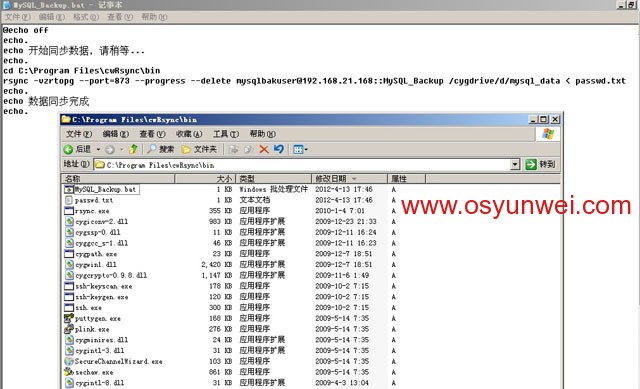The width and height of the screenshot is (640, 389).
Task: Click the 文本文档 type cell for passwd.txt
Action: [x=254, y=200]
